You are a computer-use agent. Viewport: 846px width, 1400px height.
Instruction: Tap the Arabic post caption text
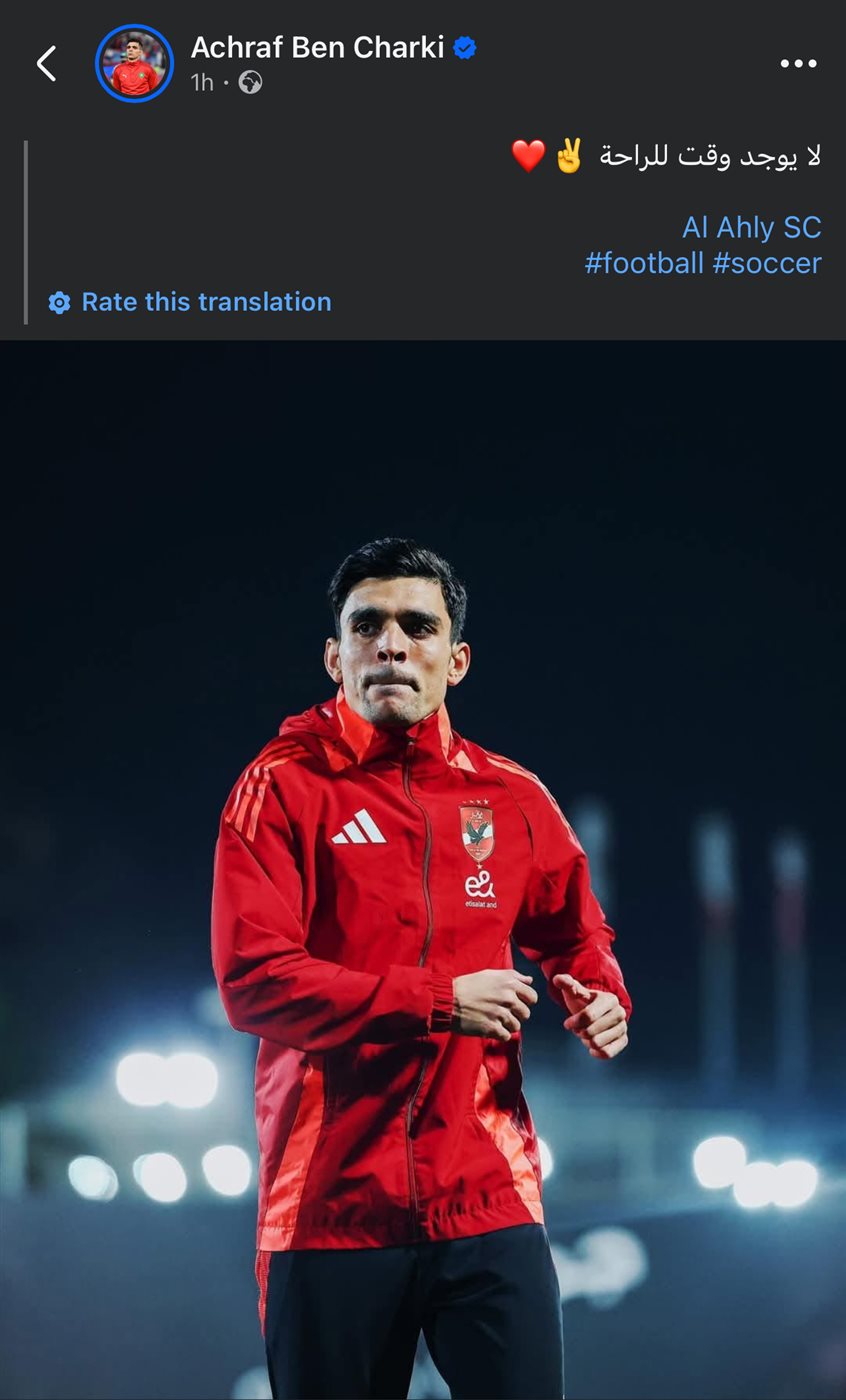pos(710,156)
